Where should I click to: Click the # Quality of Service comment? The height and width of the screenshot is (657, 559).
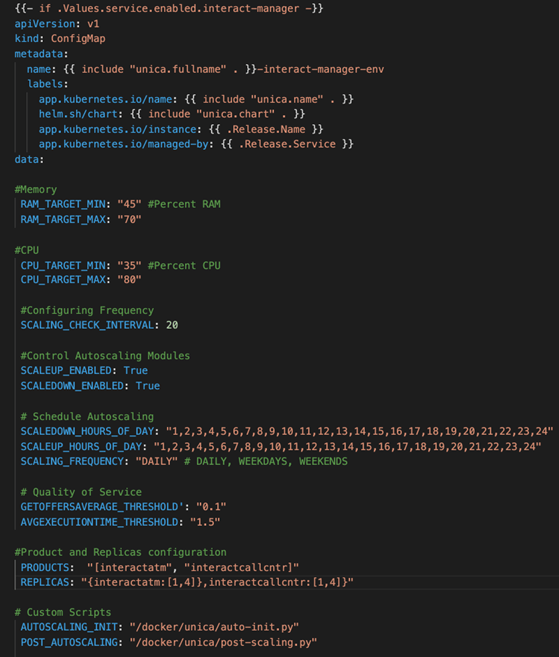click(x=81, y=492)
